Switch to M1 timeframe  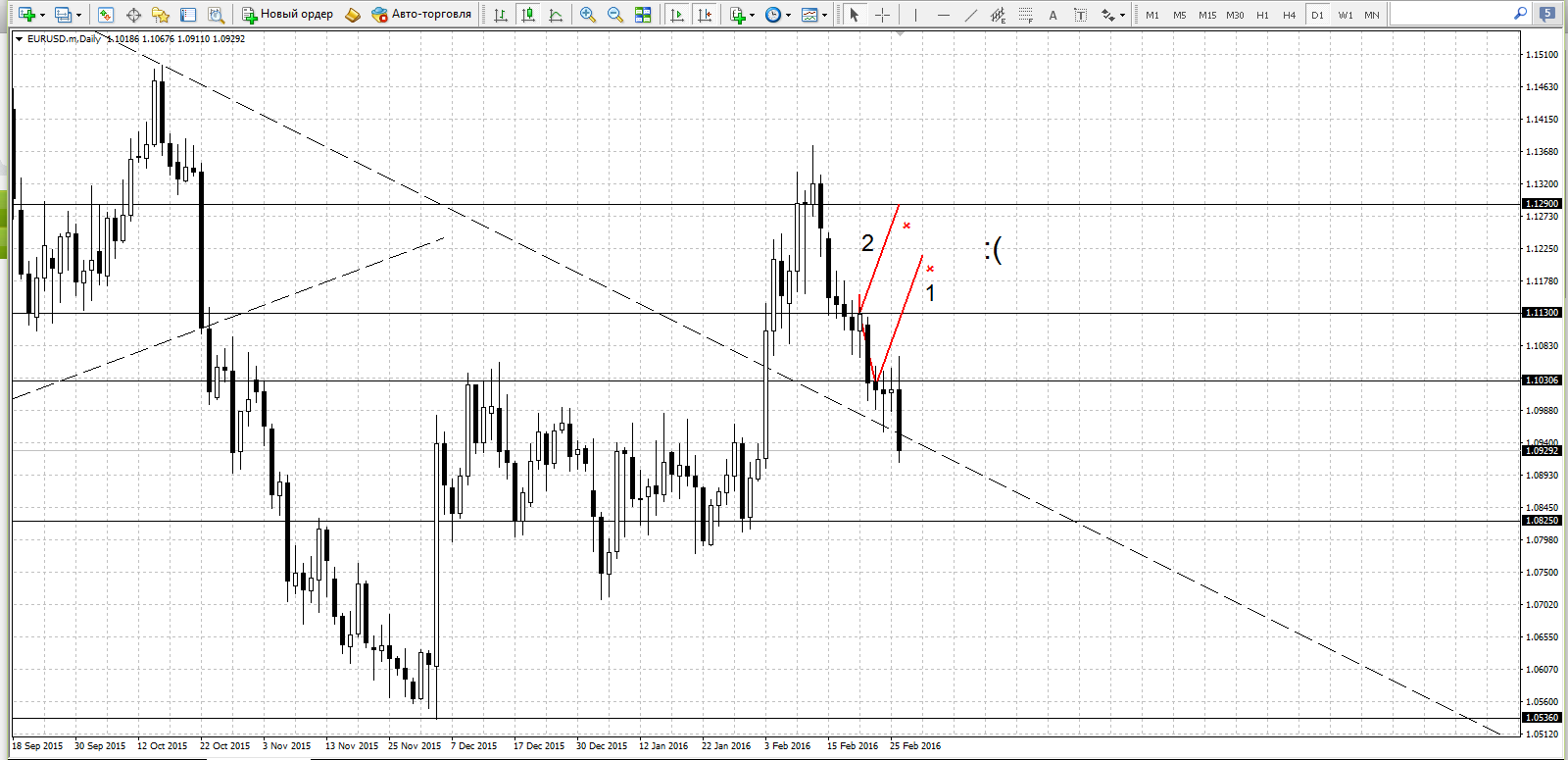[1151, 15]
